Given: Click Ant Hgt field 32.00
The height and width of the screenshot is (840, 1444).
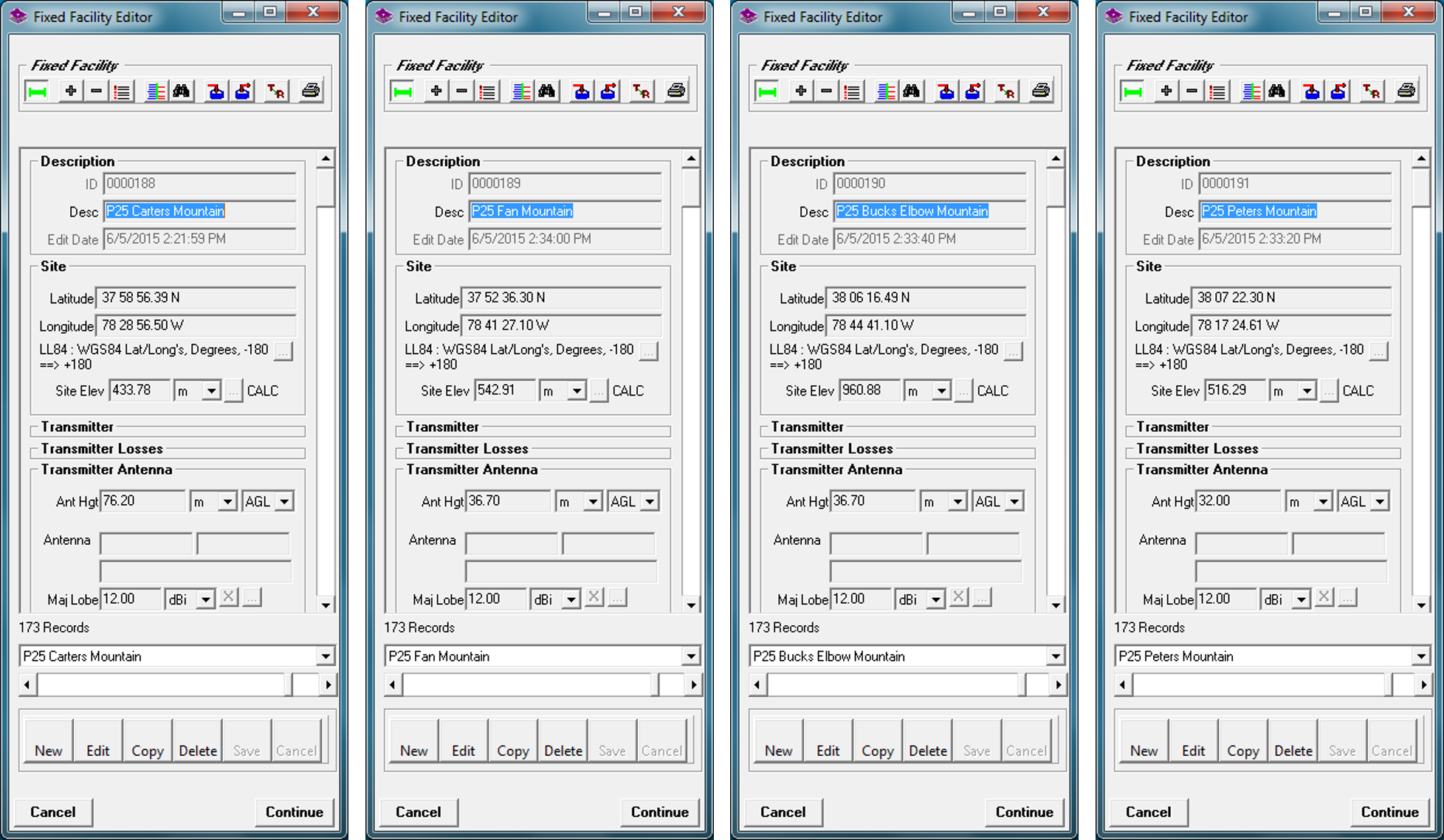Looking at the screenshot, I should pyautogui.click(x=1237, y=501).
